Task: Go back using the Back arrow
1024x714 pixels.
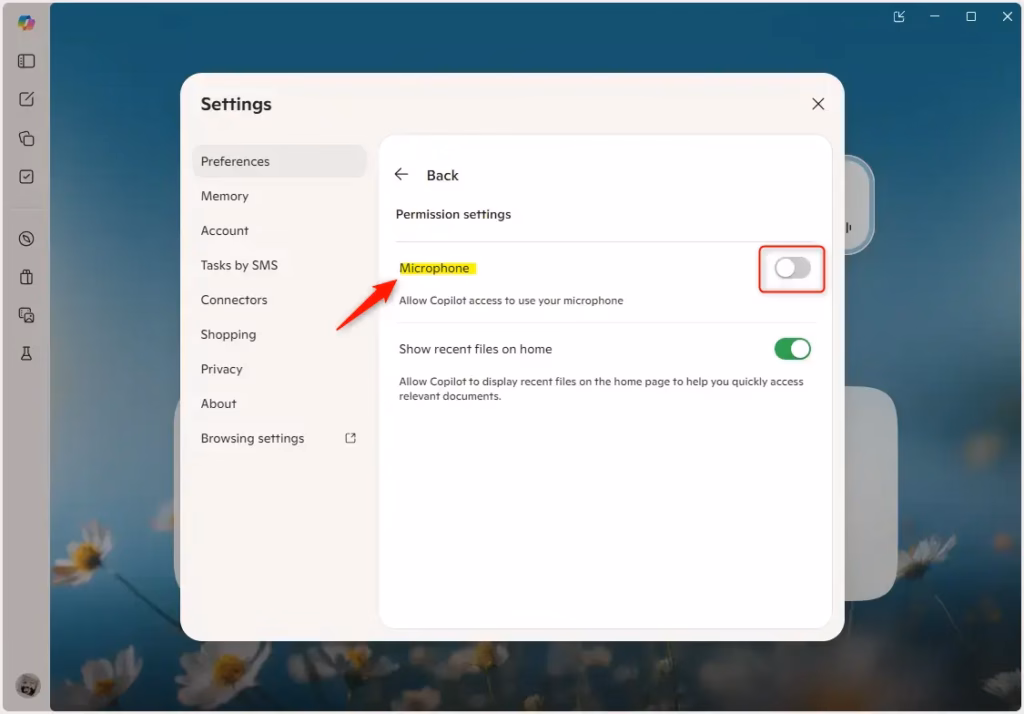Action: 402,175
